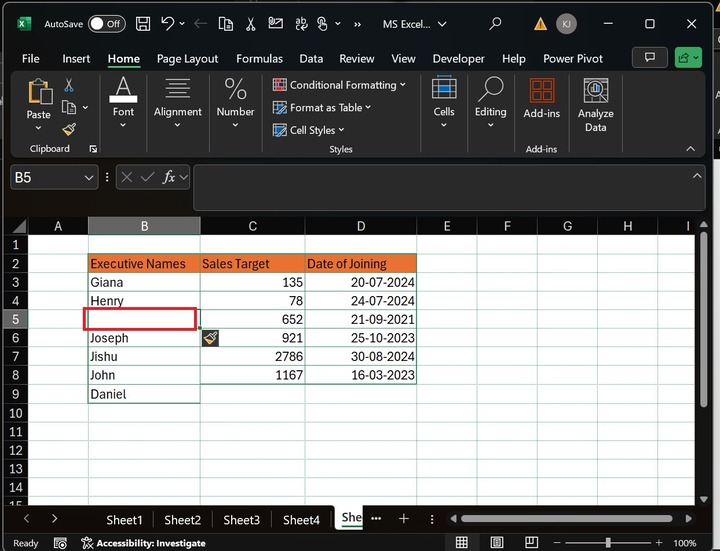Expand the Name Box dropdown arrow
Viewport: 720px width, 551px height.
pos(87,177)
